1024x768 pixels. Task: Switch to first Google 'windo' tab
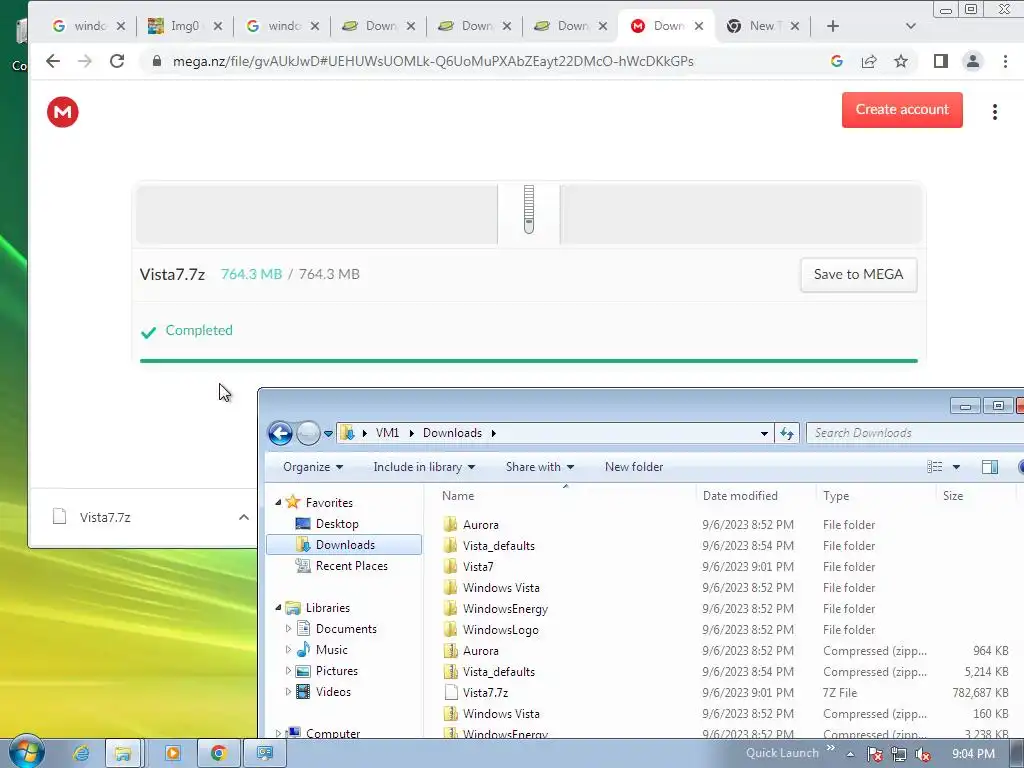[x=89, y=26]
